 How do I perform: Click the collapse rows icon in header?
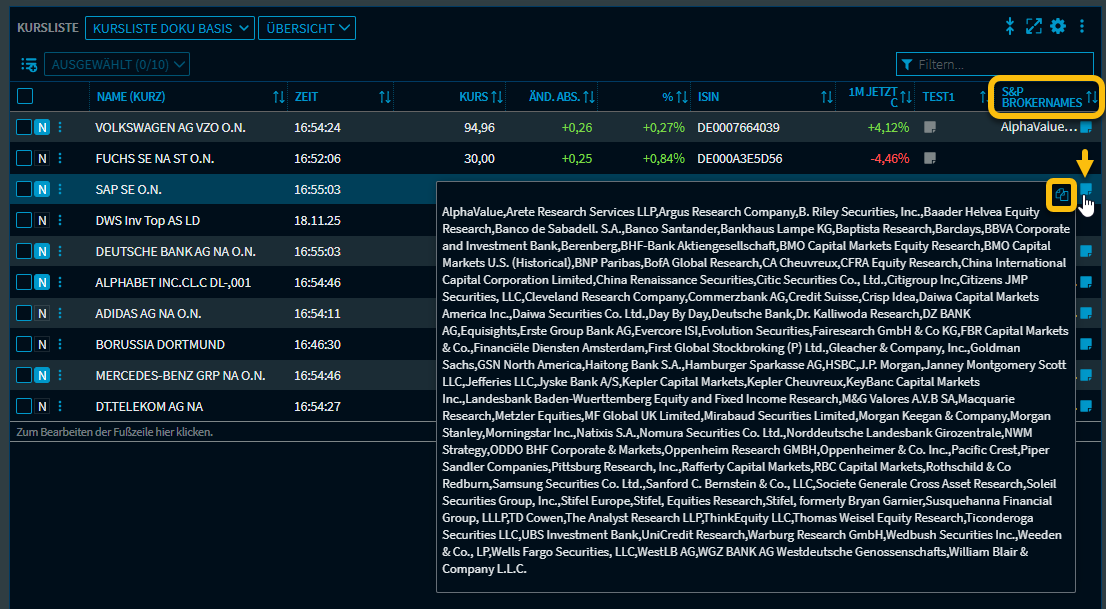(1010, 27)
